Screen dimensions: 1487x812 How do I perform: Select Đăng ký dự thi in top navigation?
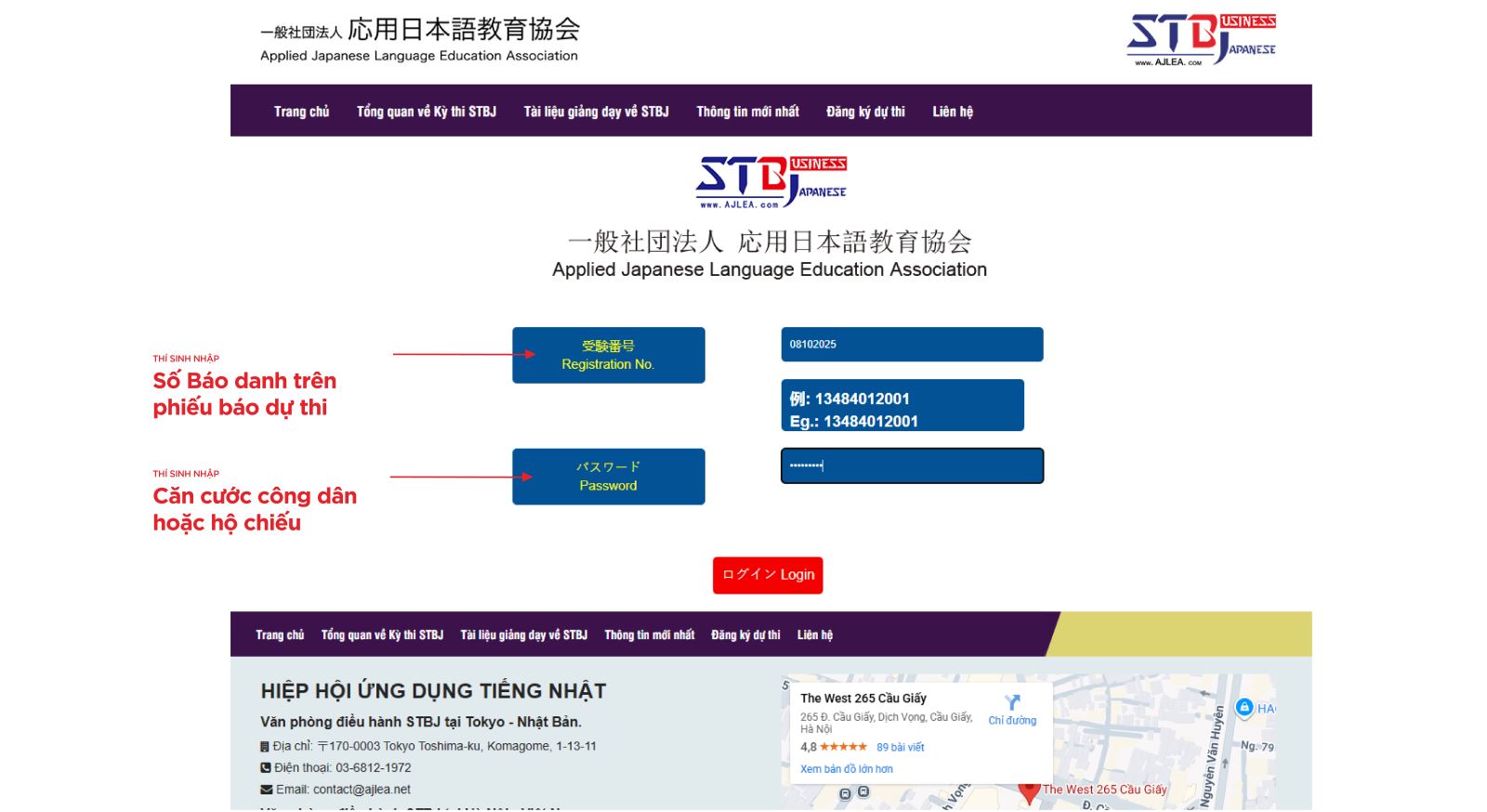click(x=865, y=111)
